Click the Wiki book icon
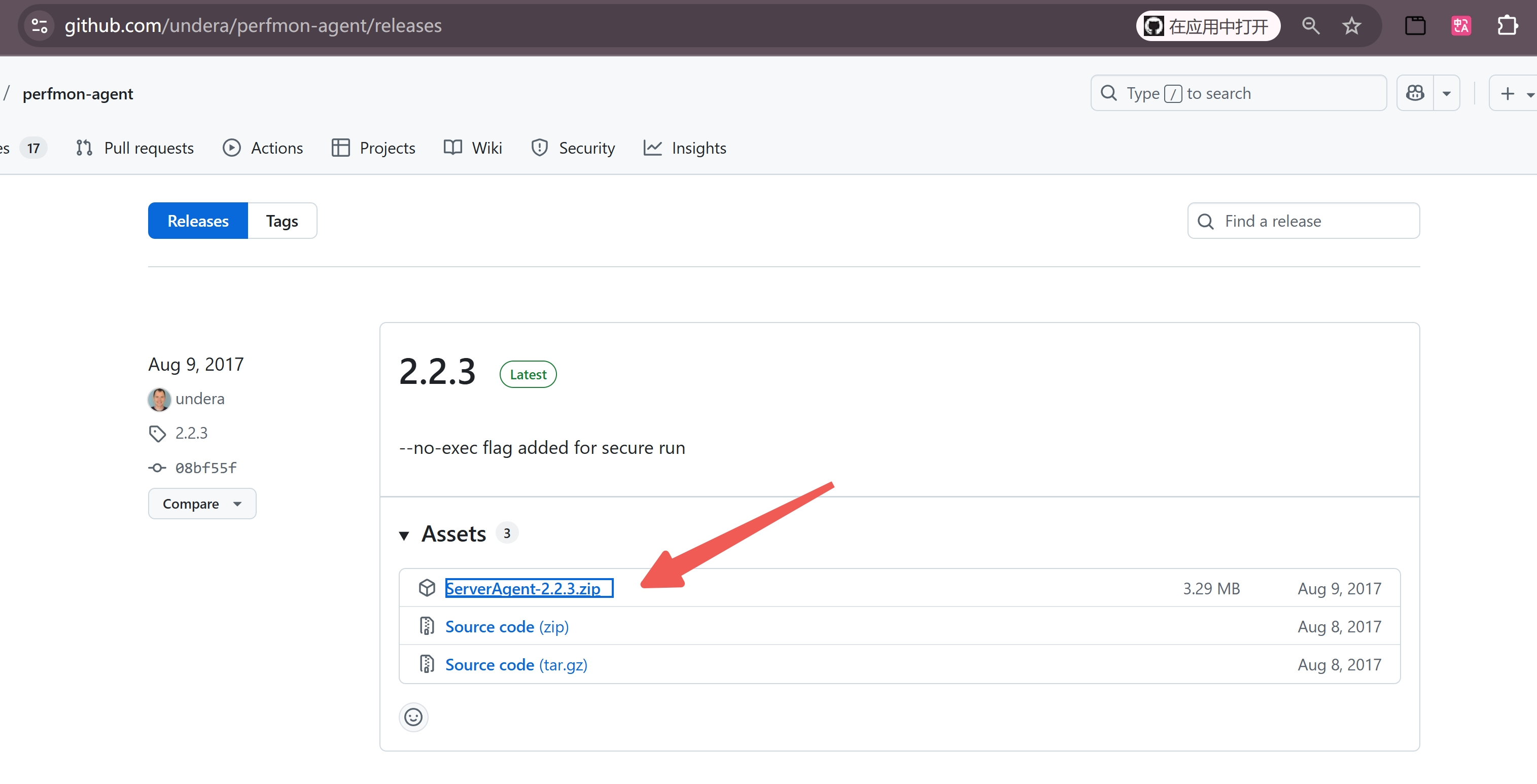 453,148
